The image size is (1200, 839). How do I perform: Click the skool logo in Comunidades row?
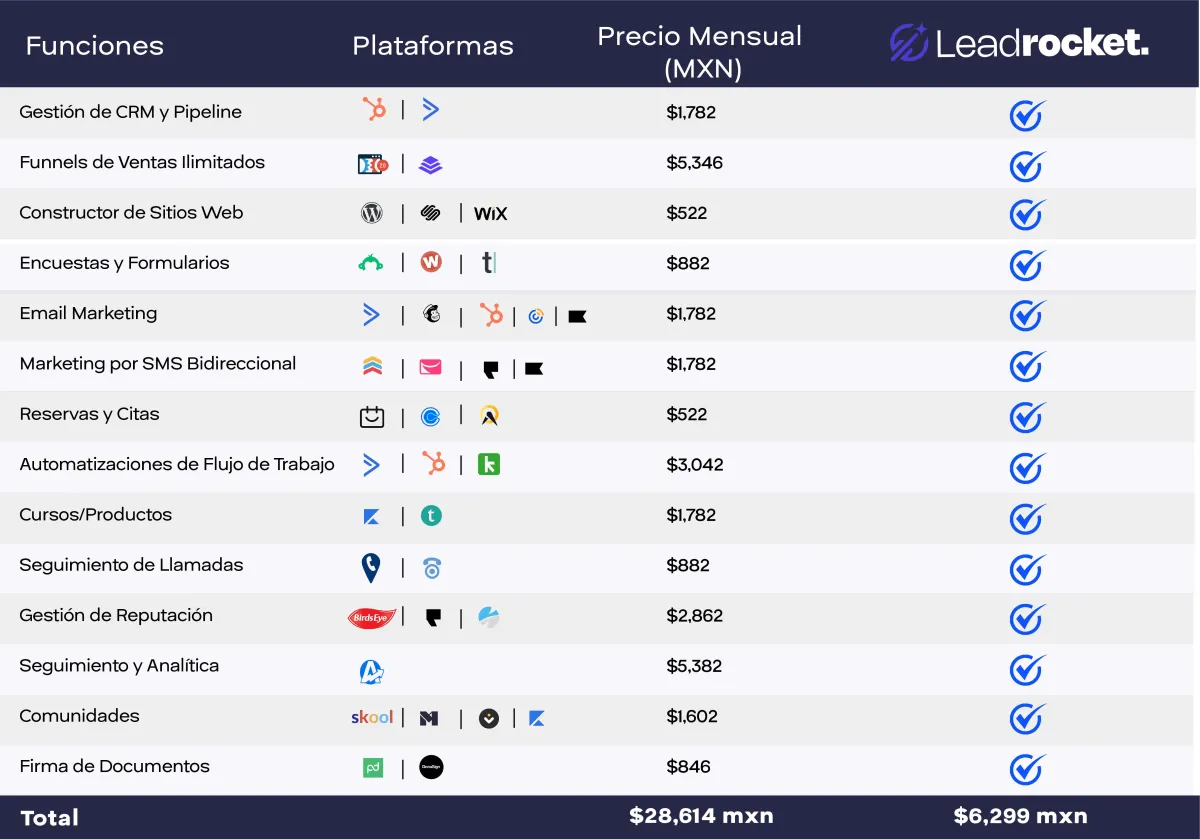(x=372, y=717)
